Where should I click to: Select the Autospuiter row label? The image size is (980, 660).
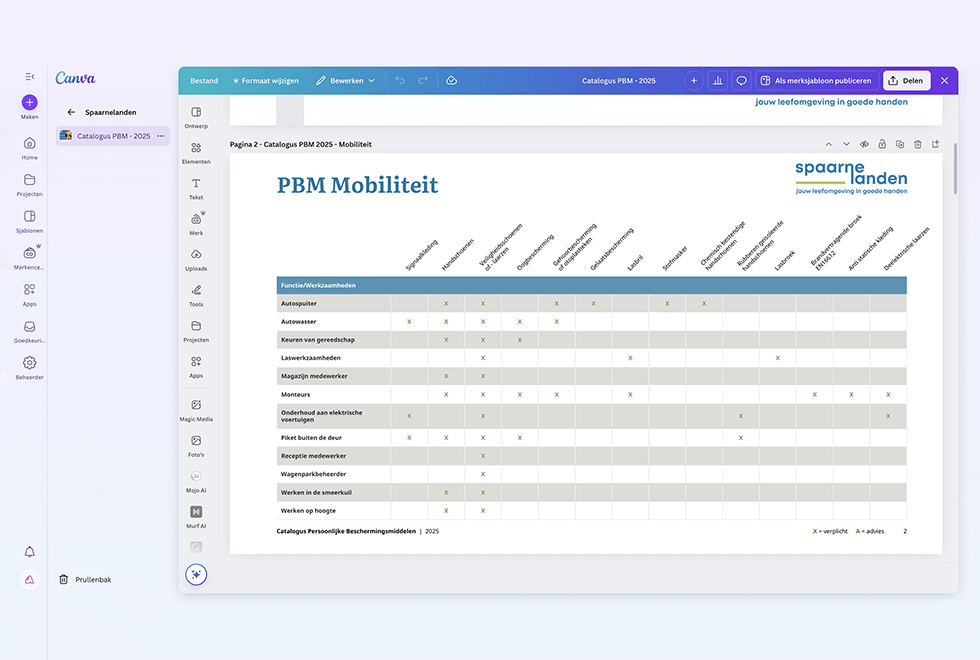coord(299,304)
